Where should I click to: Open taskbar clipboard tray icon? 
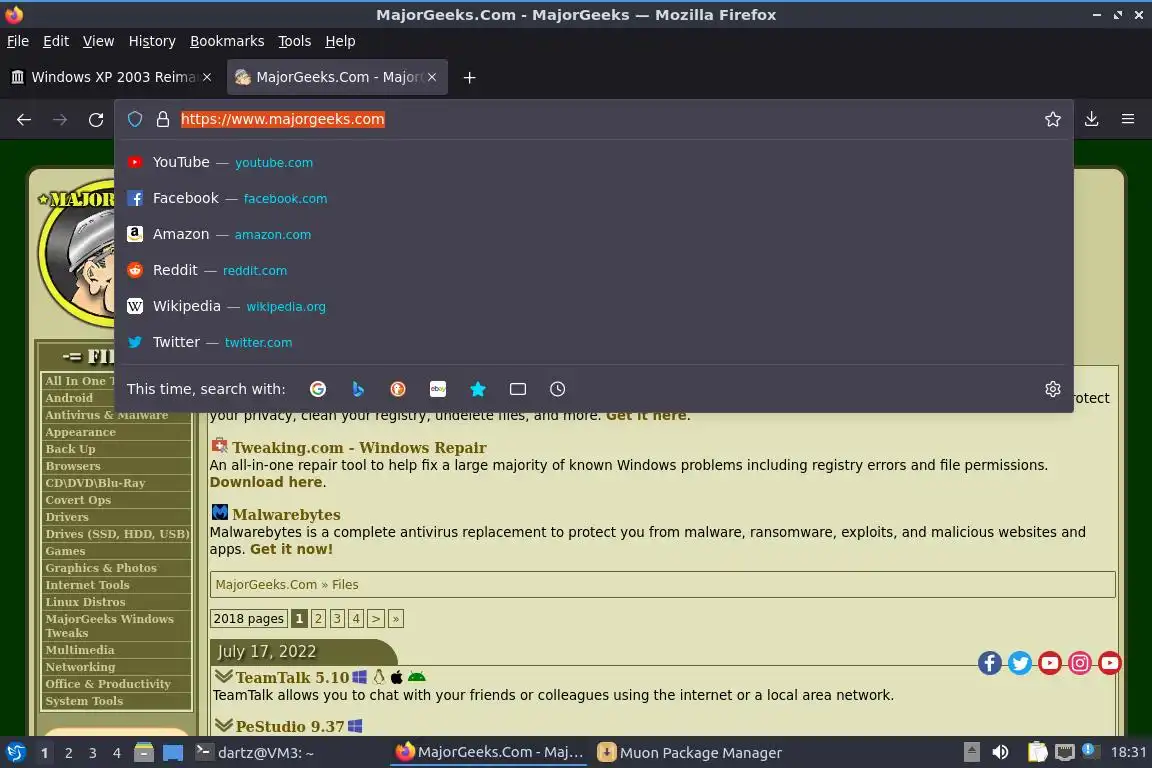pyautogui.click(x=1037, y=752)
